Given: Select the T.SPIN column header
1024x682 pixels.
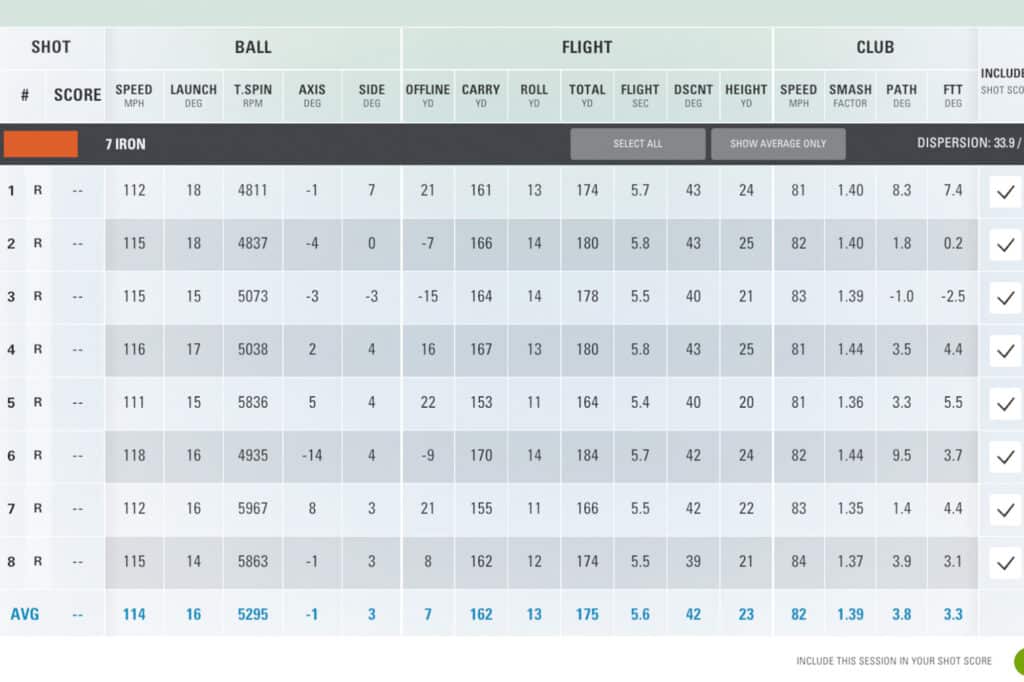Looking at the screenshot, I should (x=253, y=95).
